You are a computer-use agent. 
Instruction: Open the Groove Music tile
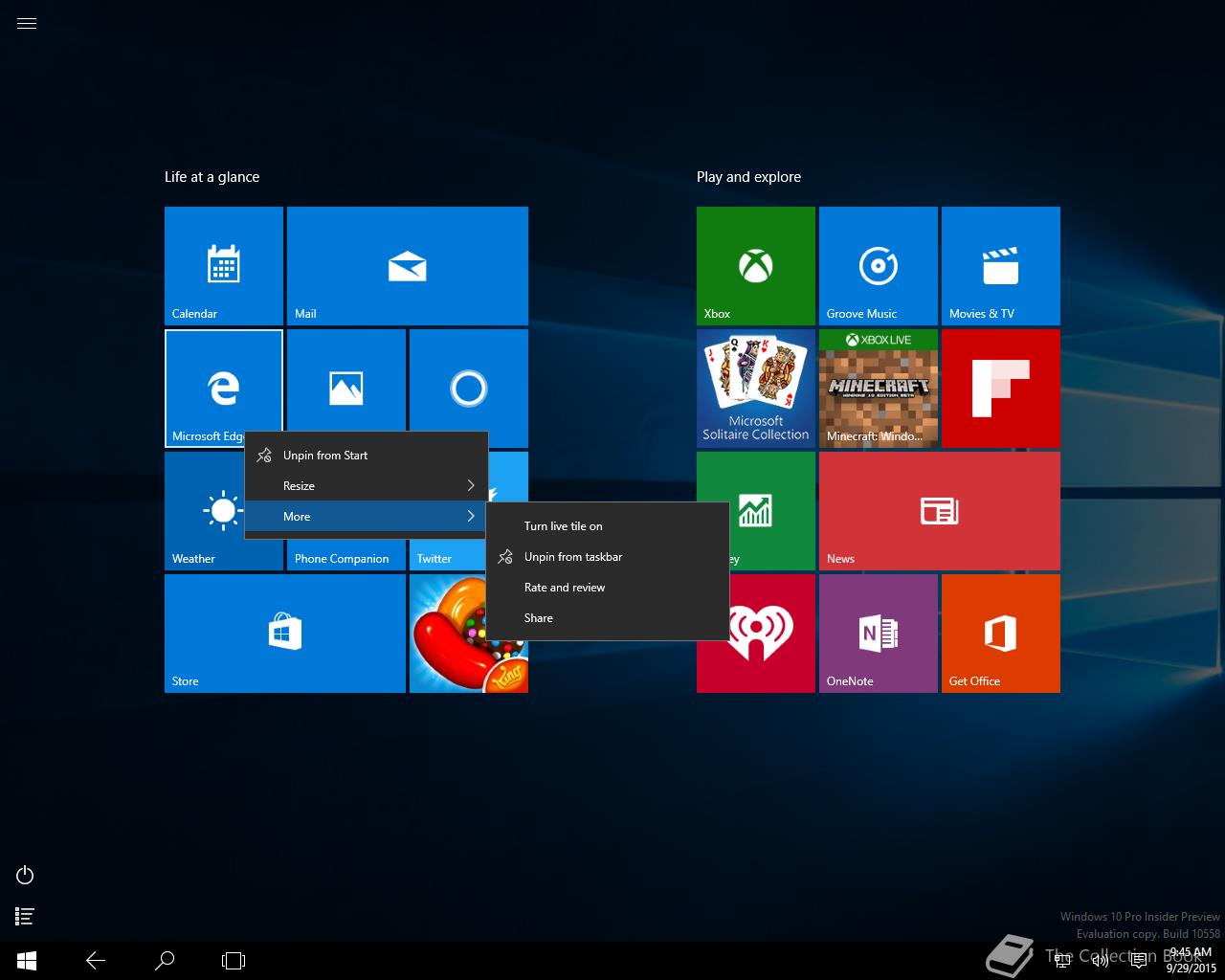click(x=879, y=266)
